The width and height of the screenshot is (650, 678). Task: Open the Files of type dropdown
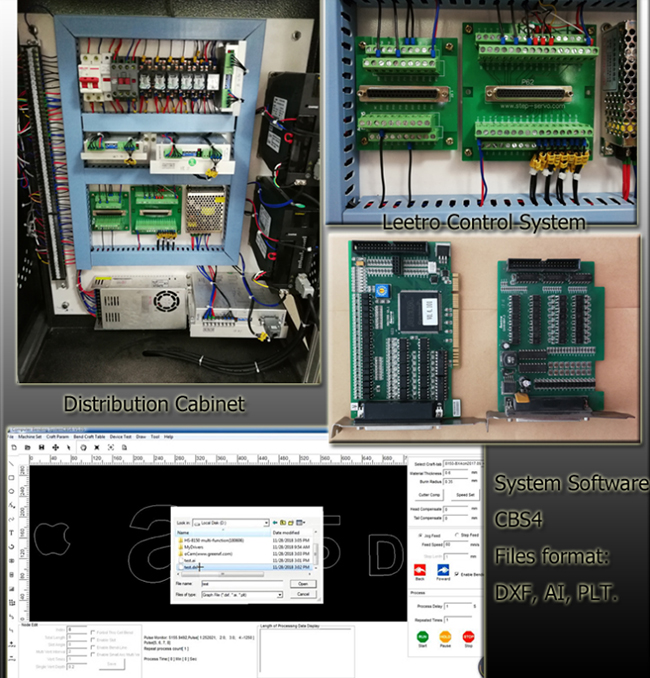[279, 594]
